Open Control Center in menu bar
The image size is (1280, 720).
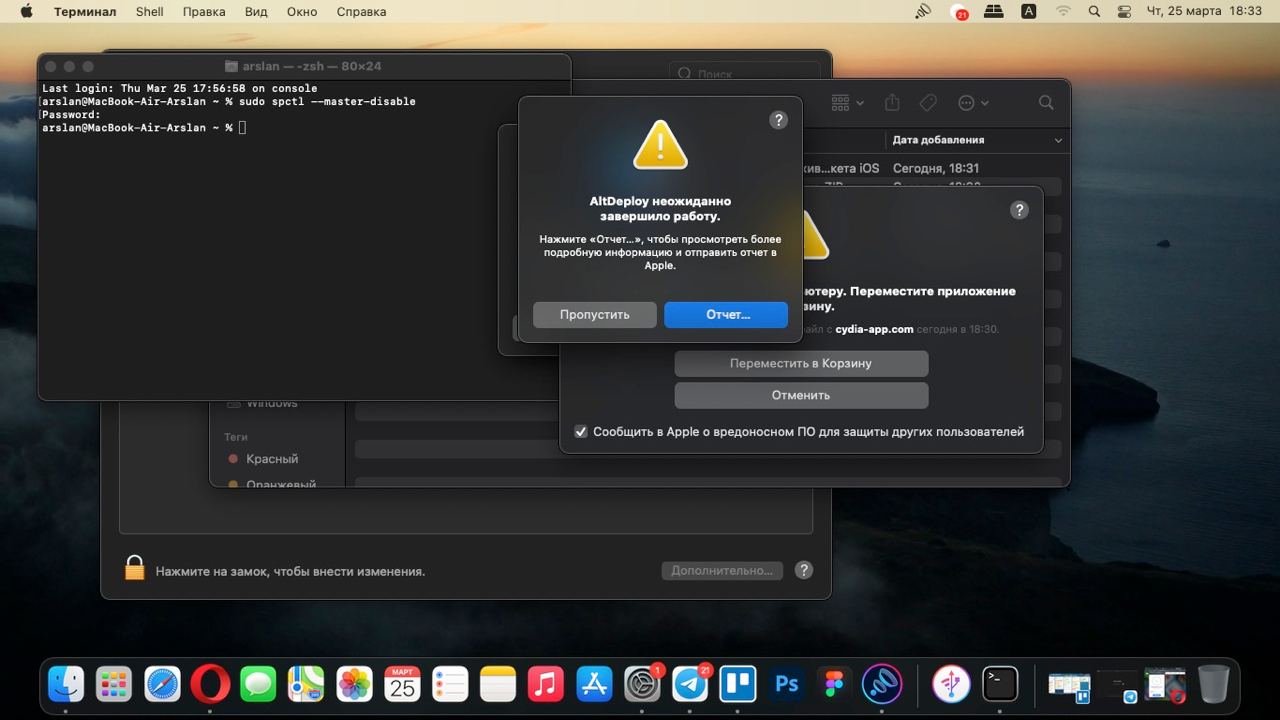[x=1124, y=12]
